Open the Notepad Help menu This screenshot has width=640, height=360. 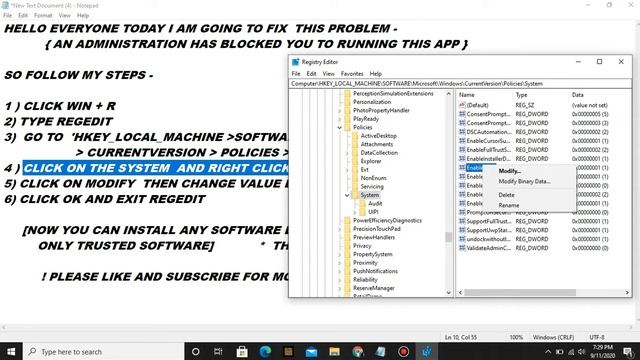(x=83, y=16)
